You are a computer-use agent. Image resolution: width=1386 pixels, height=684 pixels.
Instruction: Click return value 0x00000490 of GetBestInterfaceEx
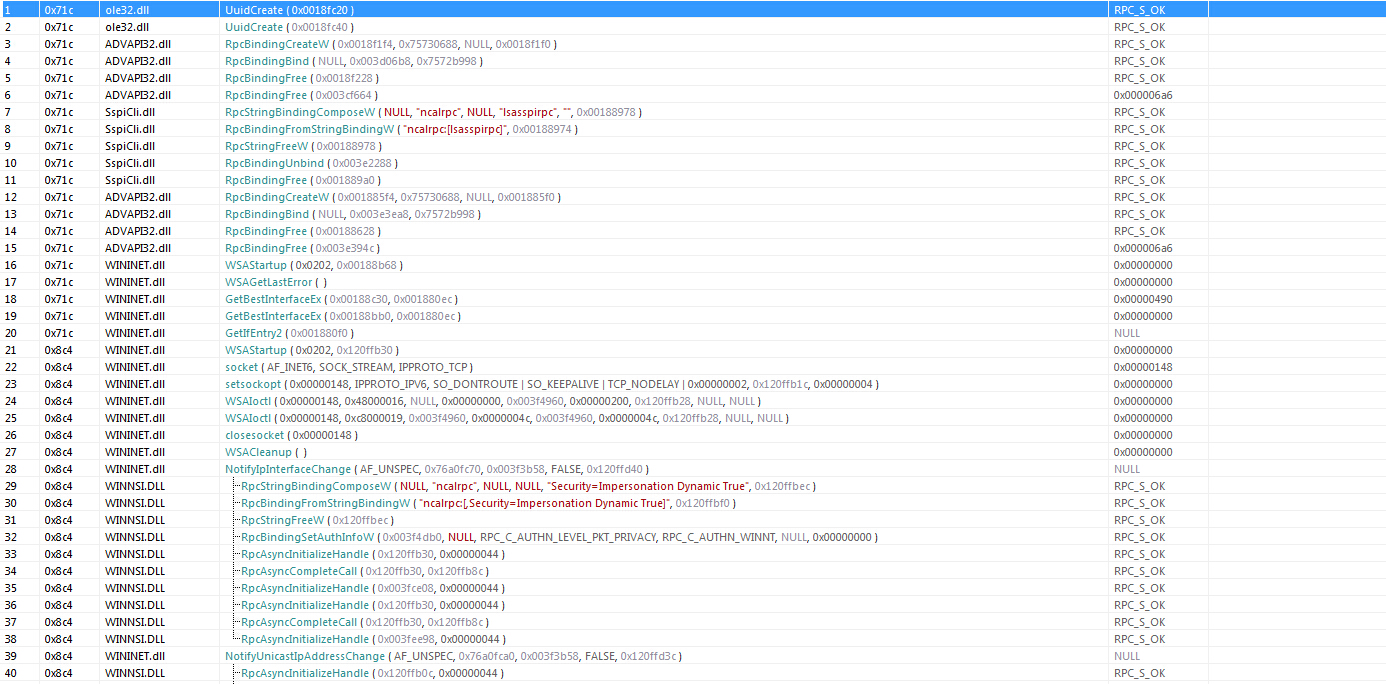pyautogui.click(x=1143, y=299)
